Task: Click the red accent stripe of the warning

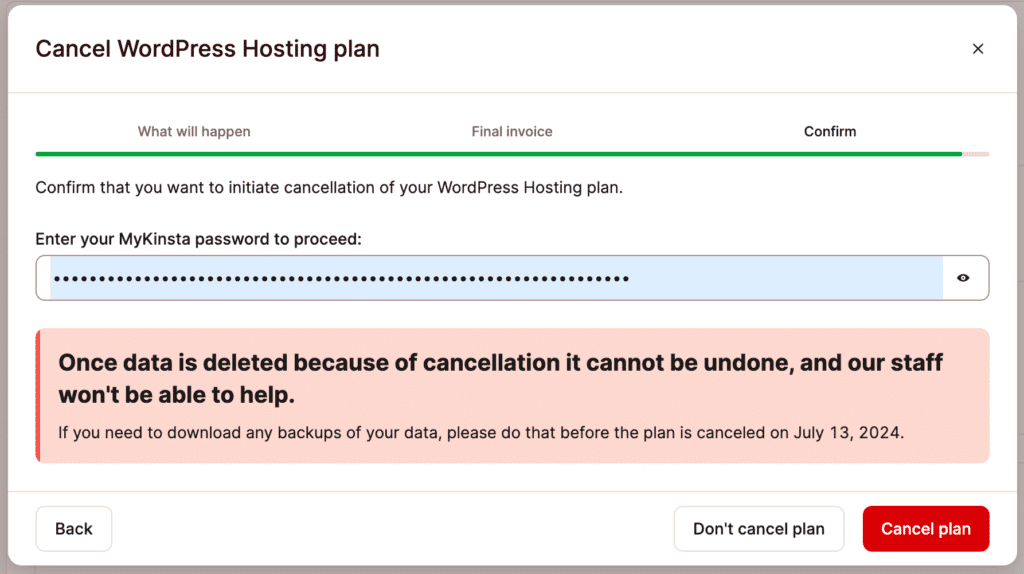Action: (38, 396)
